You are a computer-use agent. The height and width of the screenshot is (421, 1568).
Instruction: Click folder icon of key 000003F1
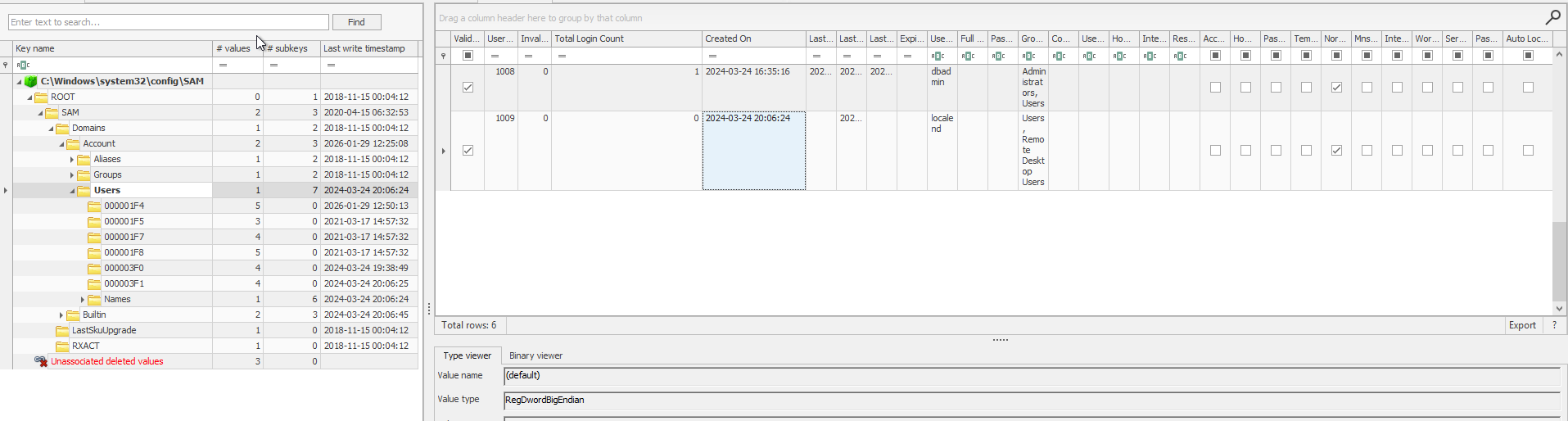94,283
